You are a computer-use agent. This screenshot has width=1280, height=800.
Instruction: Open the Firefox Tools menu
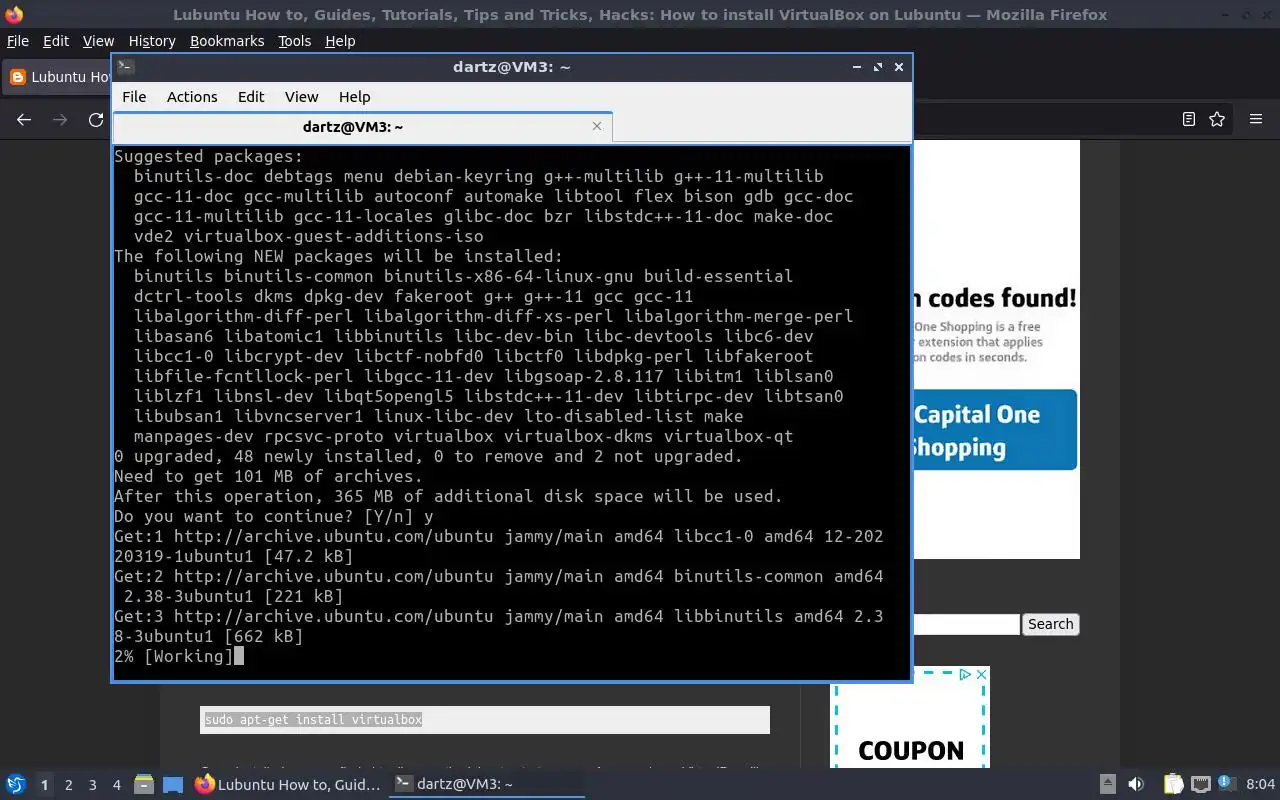tap(294, 41)
